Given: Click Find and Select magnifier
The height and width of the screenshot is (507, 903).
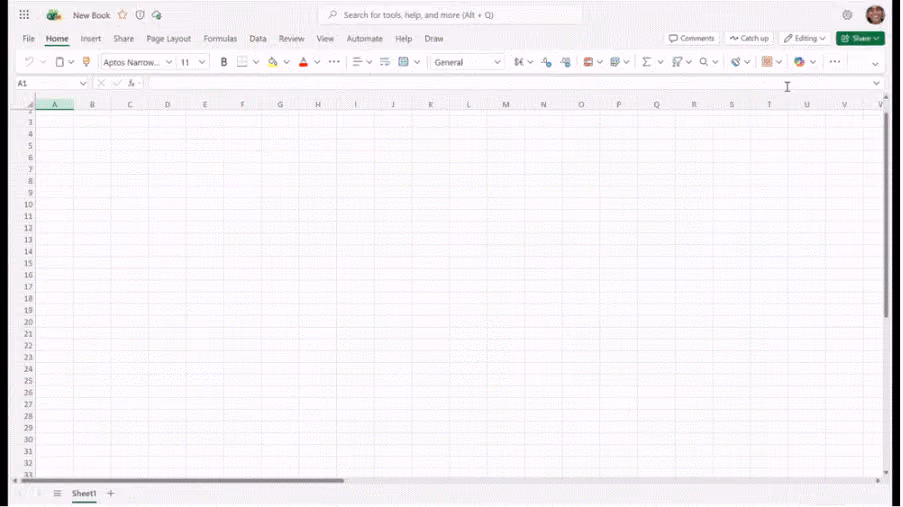Looking at the screenshot, I should click(704, 62).
